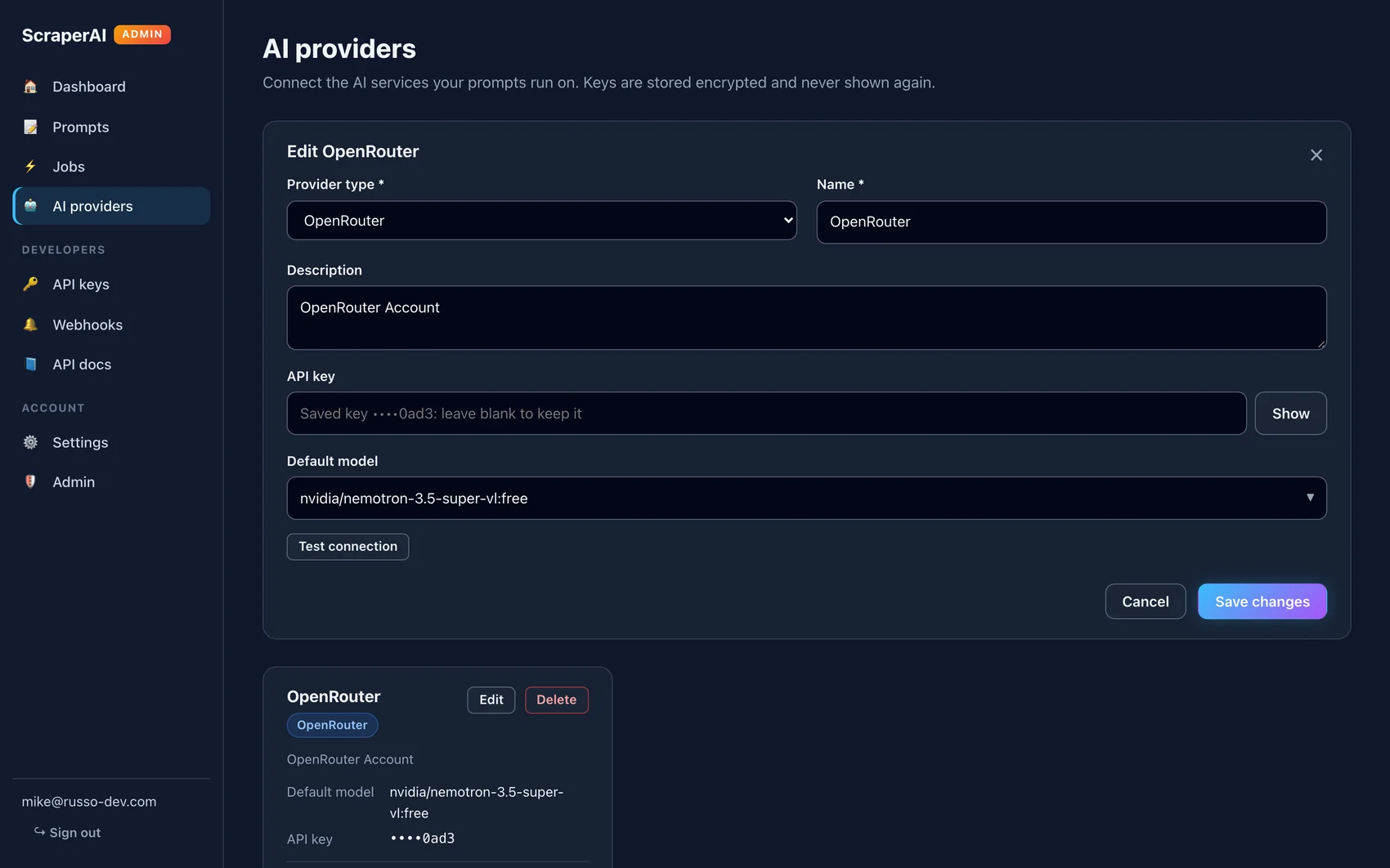1390x868 pixels.
Task: Click the ADMIN badge
Action: [142, 34]
